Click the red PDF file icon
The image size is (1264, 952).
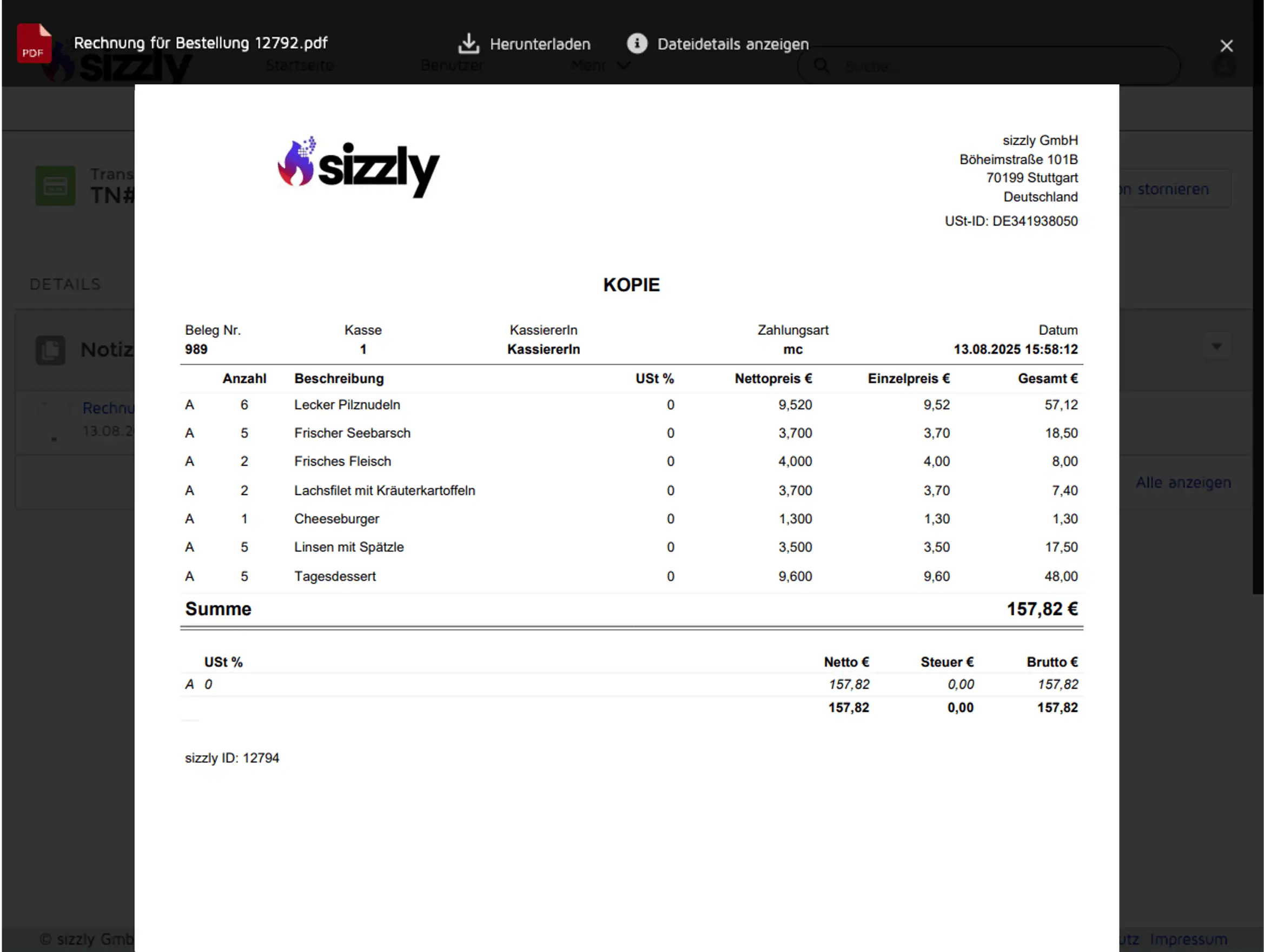[x=33, y=43]
